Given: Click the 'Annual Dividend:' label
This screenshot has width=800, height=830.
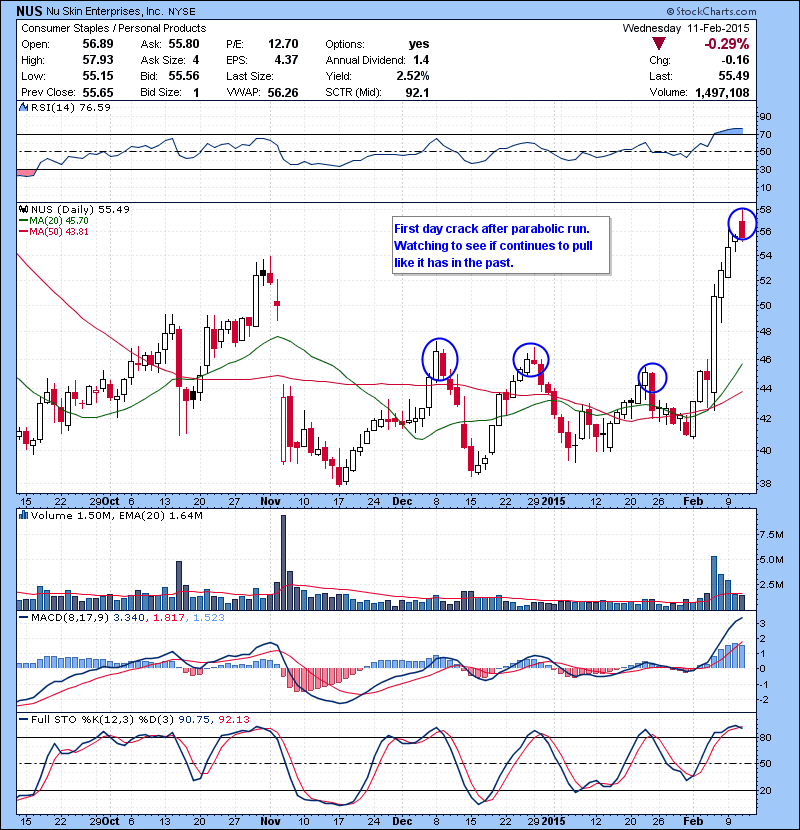Looking at the screenshot, I should tap(365, 60).
